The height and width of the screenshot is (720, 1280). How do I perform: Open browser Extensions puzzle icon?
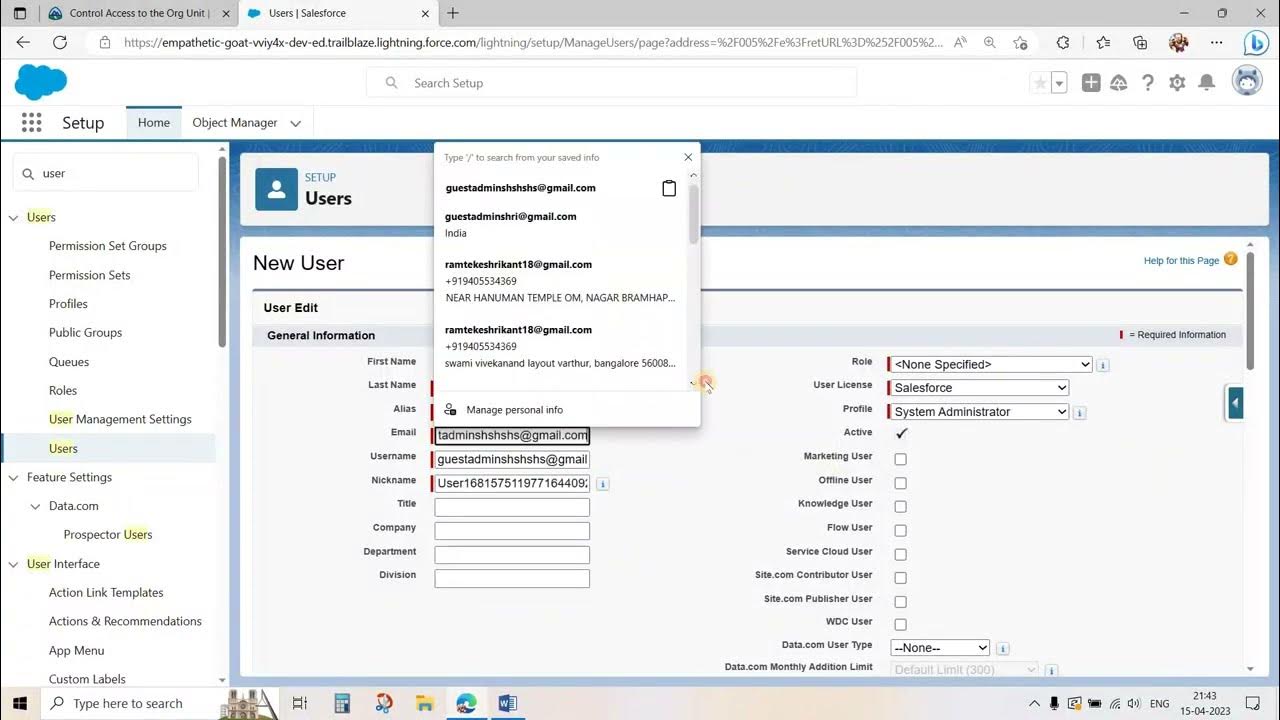(x=1063, y=43)
